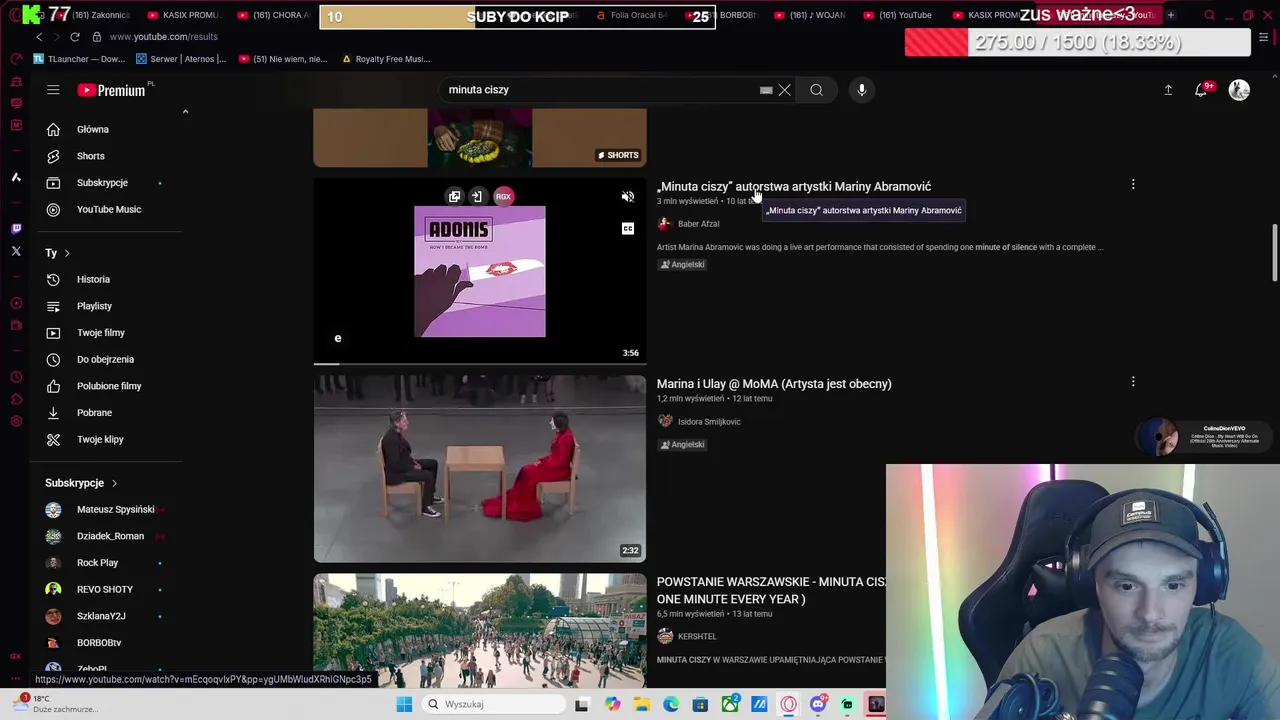The image size is (1280, 720).
Task: Open File Explorer from the taskbar
Action: [x=641, y=704]
